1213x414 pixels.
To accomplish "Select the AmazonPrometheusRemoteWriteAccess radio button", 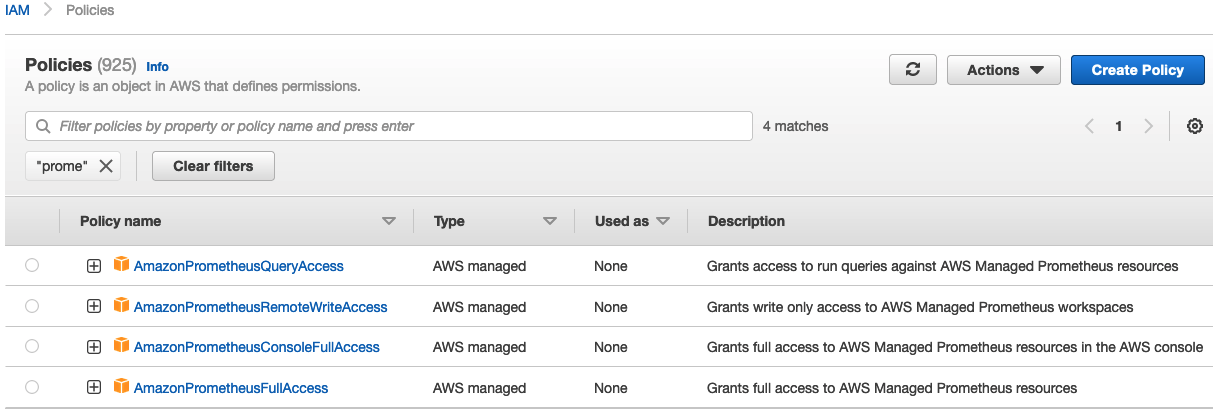I will [32, 306].
